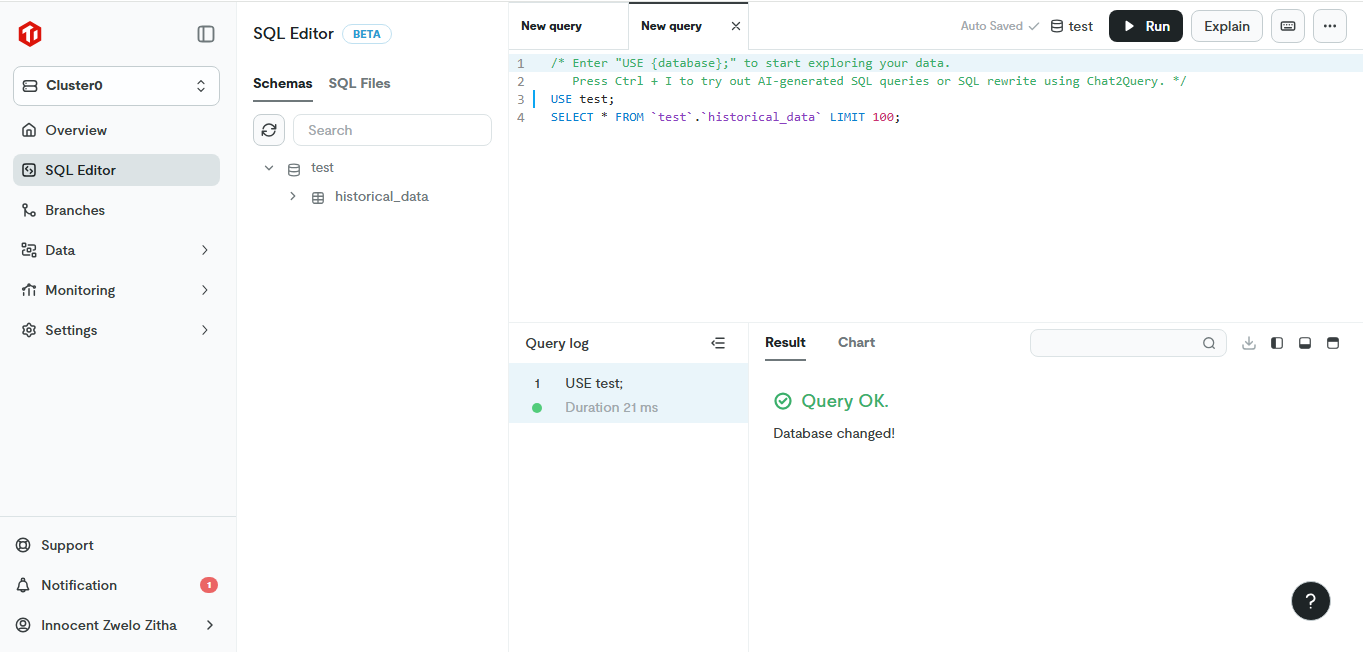The width and height of the screenshot is (1363, 652).
Task: Collapse the test database node
Action: click(x=269, y=168)
